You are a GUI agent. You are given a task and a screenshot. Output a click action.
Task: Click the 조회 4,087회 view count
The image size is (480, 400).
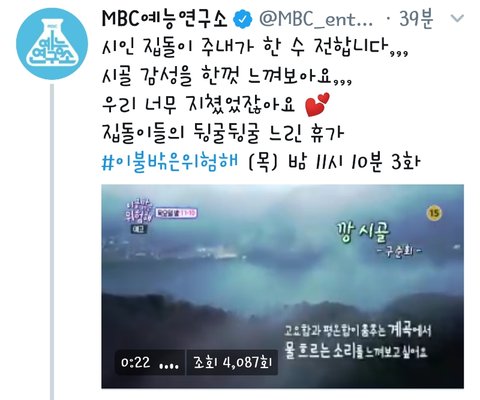(232, 363)
